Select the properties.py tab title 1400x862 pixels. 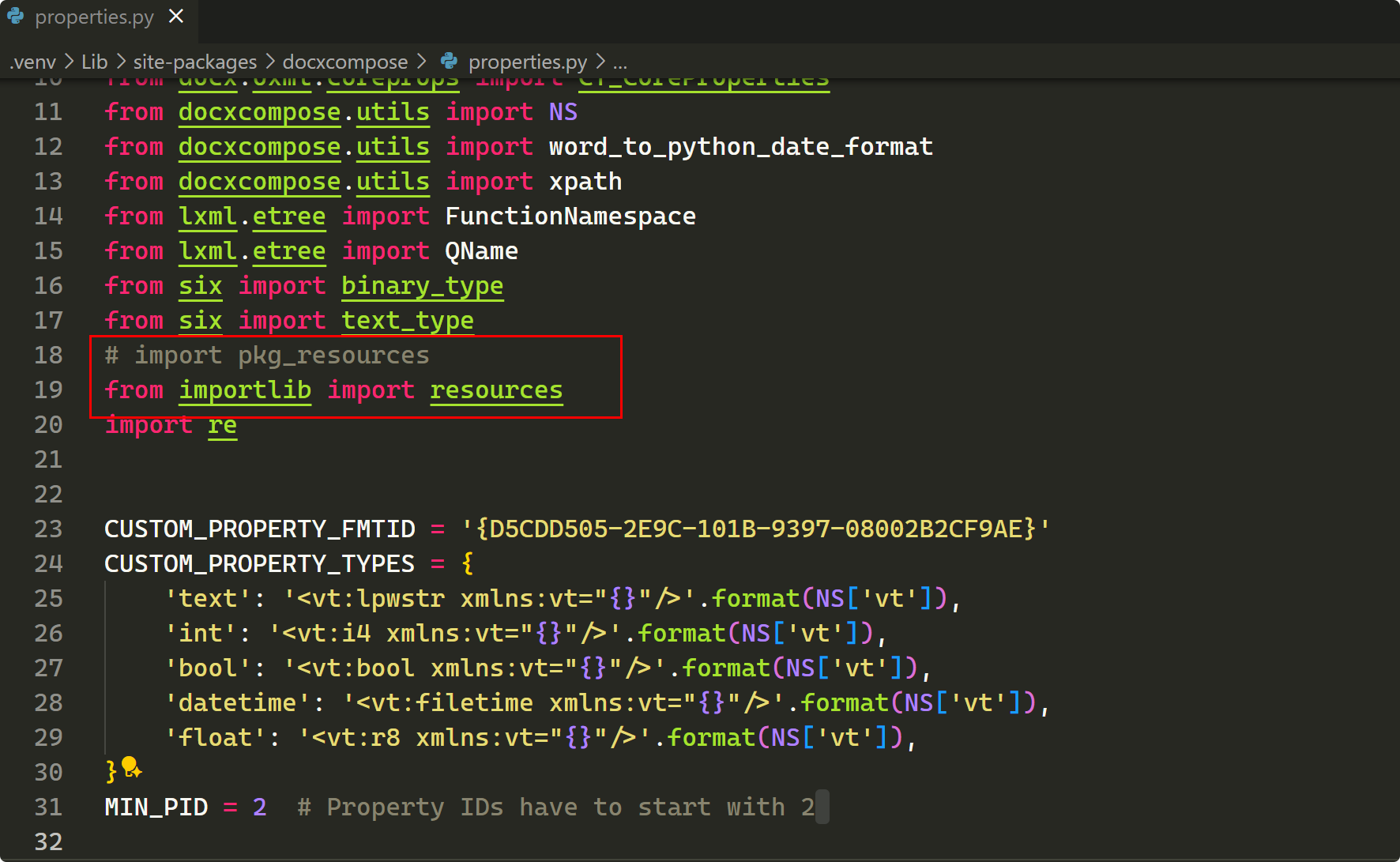[94, 17]
